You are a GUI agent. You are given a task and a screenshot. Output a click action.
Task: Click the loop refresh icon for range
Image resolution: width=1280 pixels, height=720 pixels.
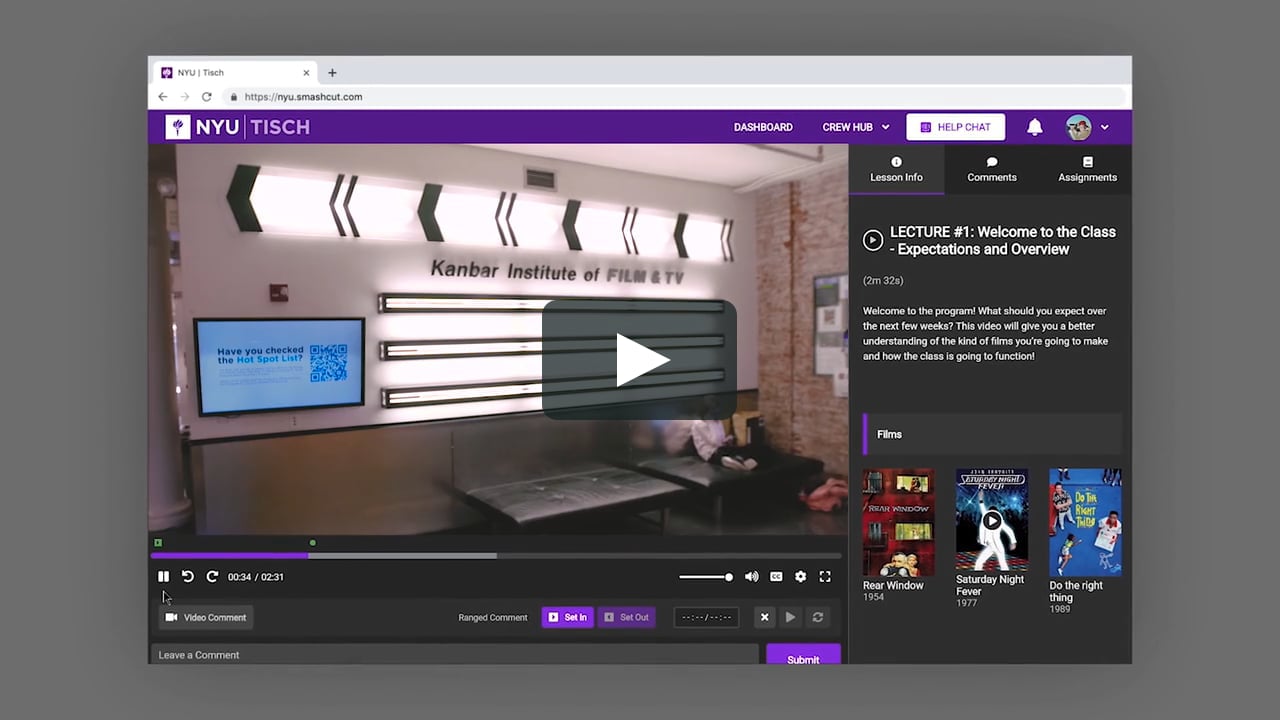(x=817, y=617)
